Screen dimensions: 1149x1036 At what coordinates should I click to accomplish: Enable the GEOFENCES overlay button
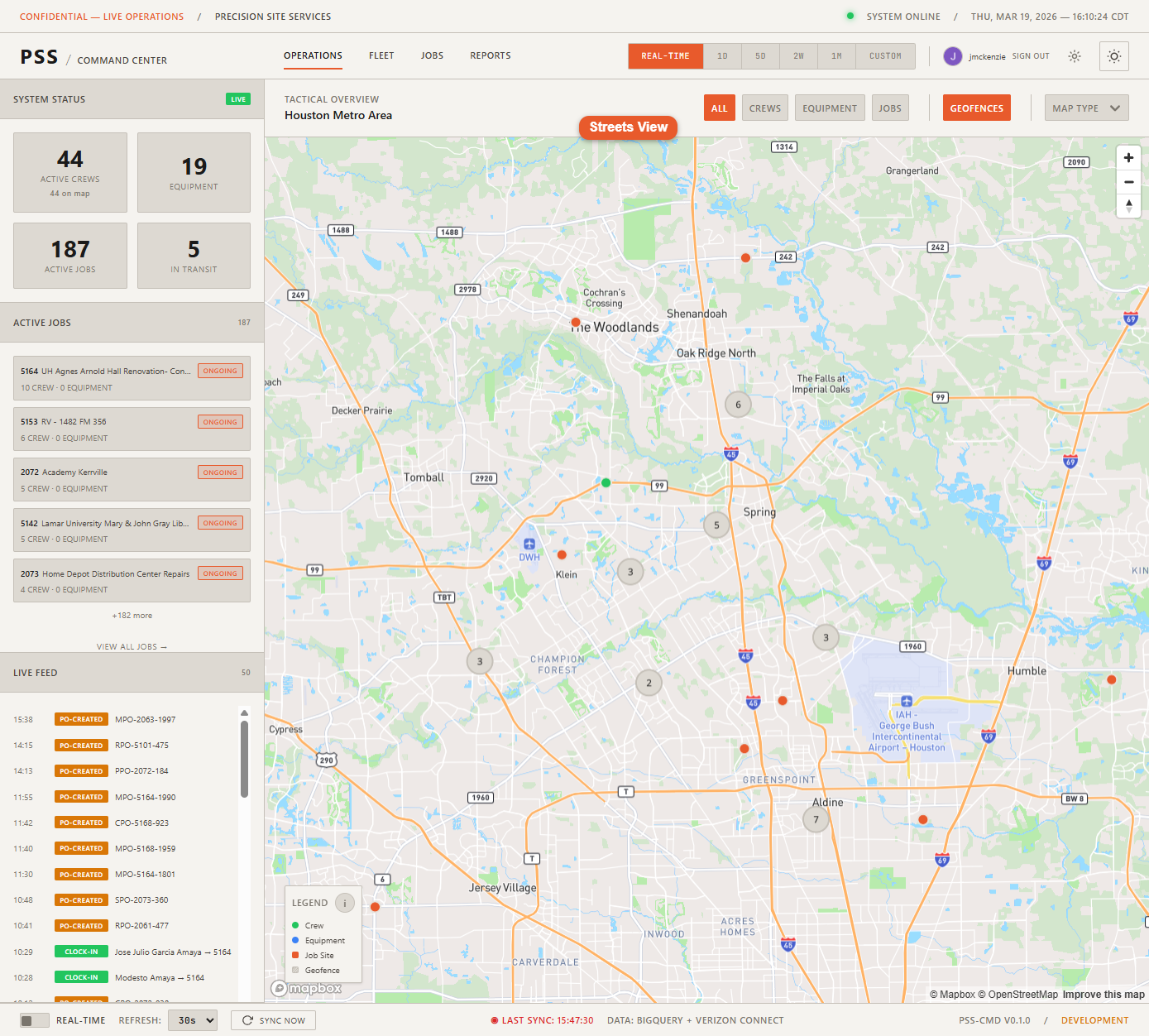pos(977,107)
